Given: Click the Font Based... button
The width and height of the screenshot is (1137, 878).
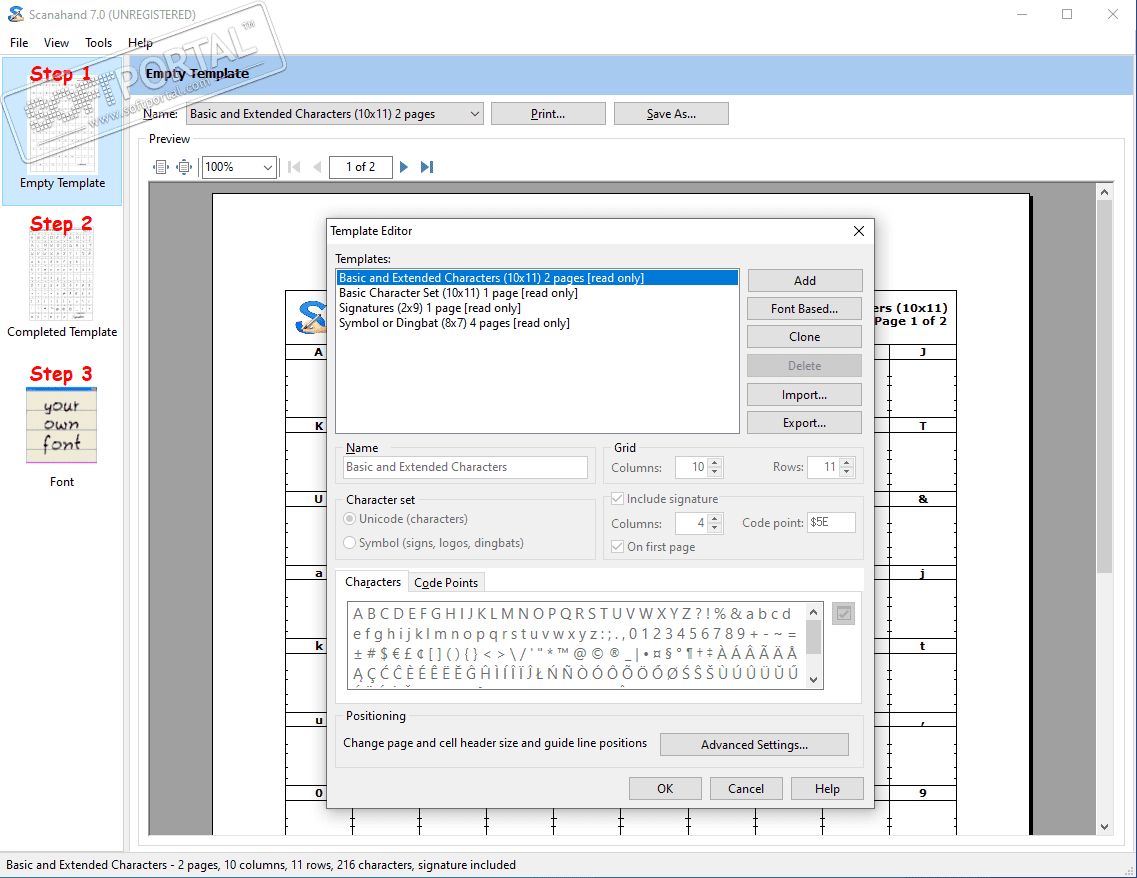Looking at the screenshot, I should click(x=804, y=309).
